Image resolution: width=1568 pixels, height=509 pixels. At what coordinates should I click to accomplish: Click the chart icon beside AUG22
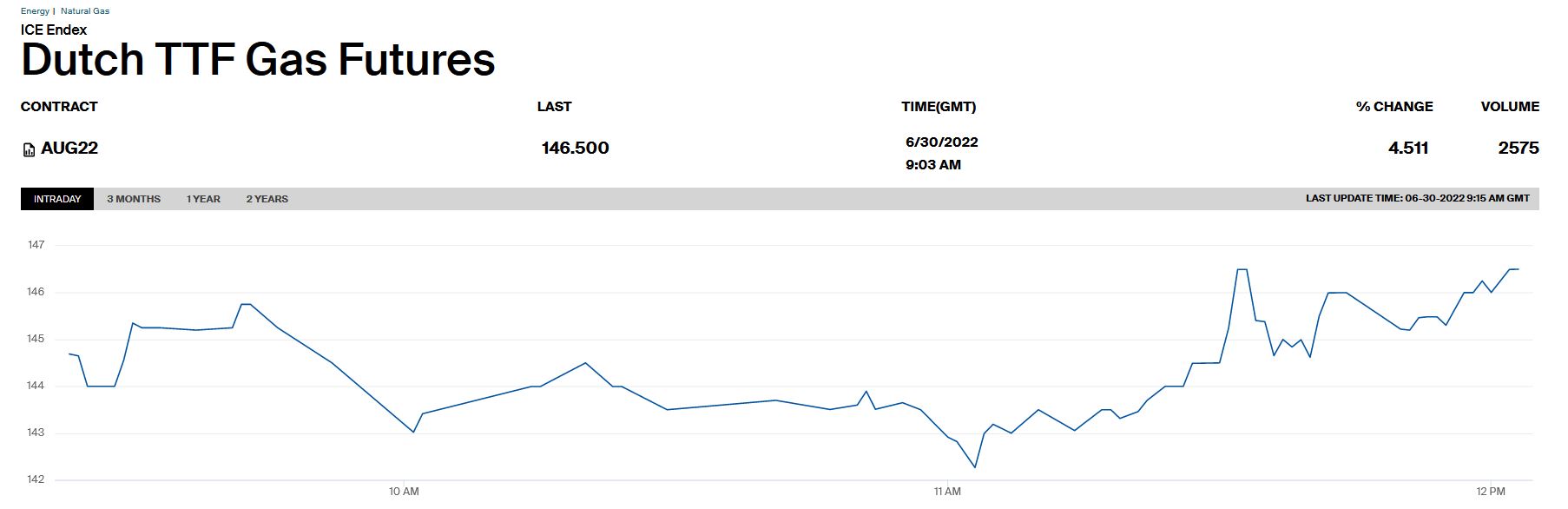(x=29, y=149)
